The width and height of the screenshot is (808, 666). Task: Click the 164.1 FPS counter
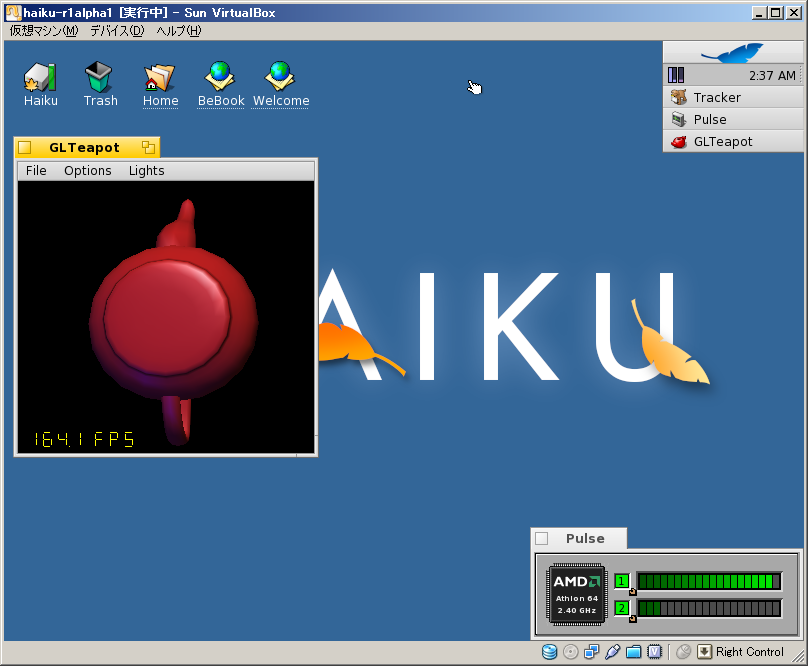coord(84,439)
